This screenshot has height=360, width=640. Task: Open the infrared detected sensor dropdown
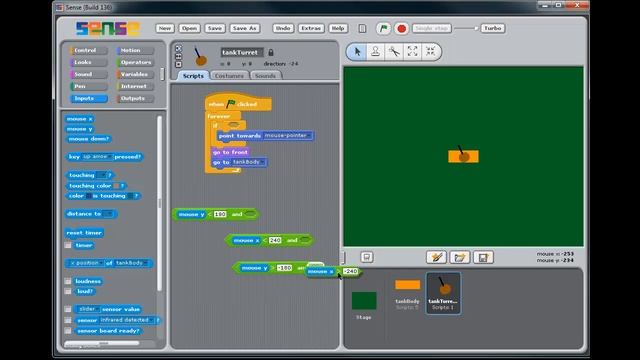(x=127, y=320)
